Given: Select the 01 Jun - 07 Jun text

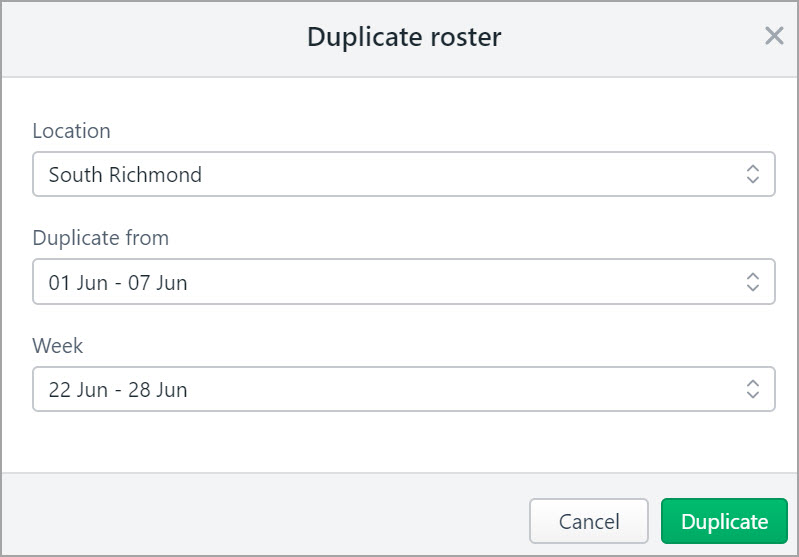Looking at the screenshot, I should coord(118,283).
